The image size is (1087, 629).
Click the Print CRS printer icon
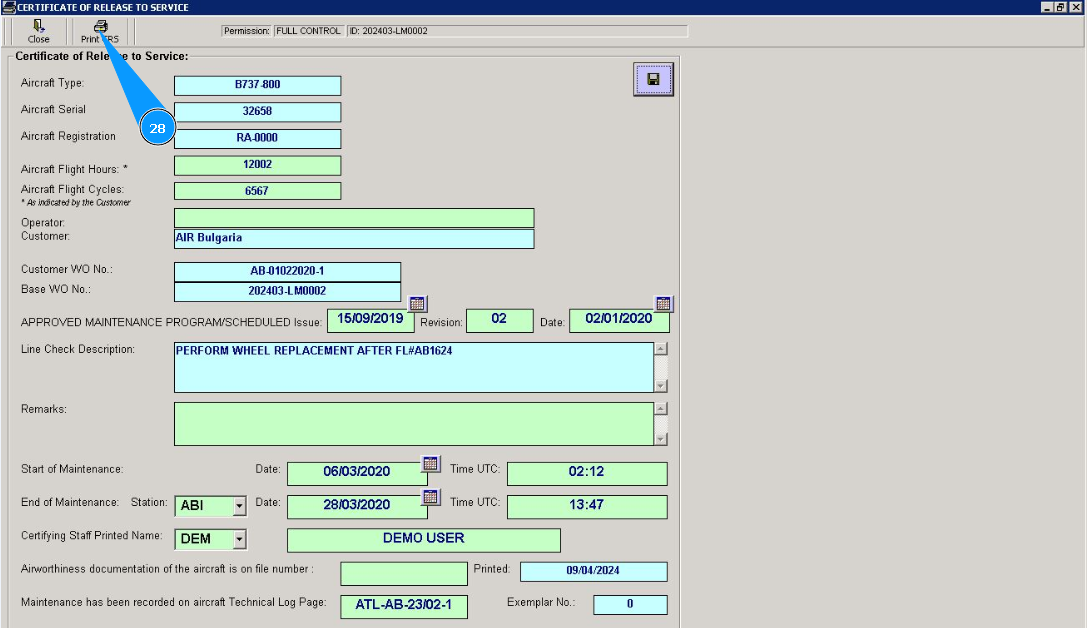pos(100,27)
